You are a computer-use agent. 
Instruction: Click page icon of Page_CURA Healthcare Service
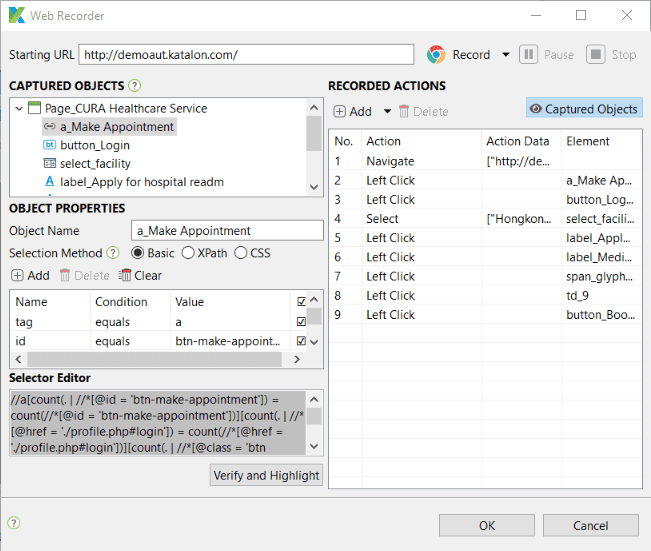34,108
